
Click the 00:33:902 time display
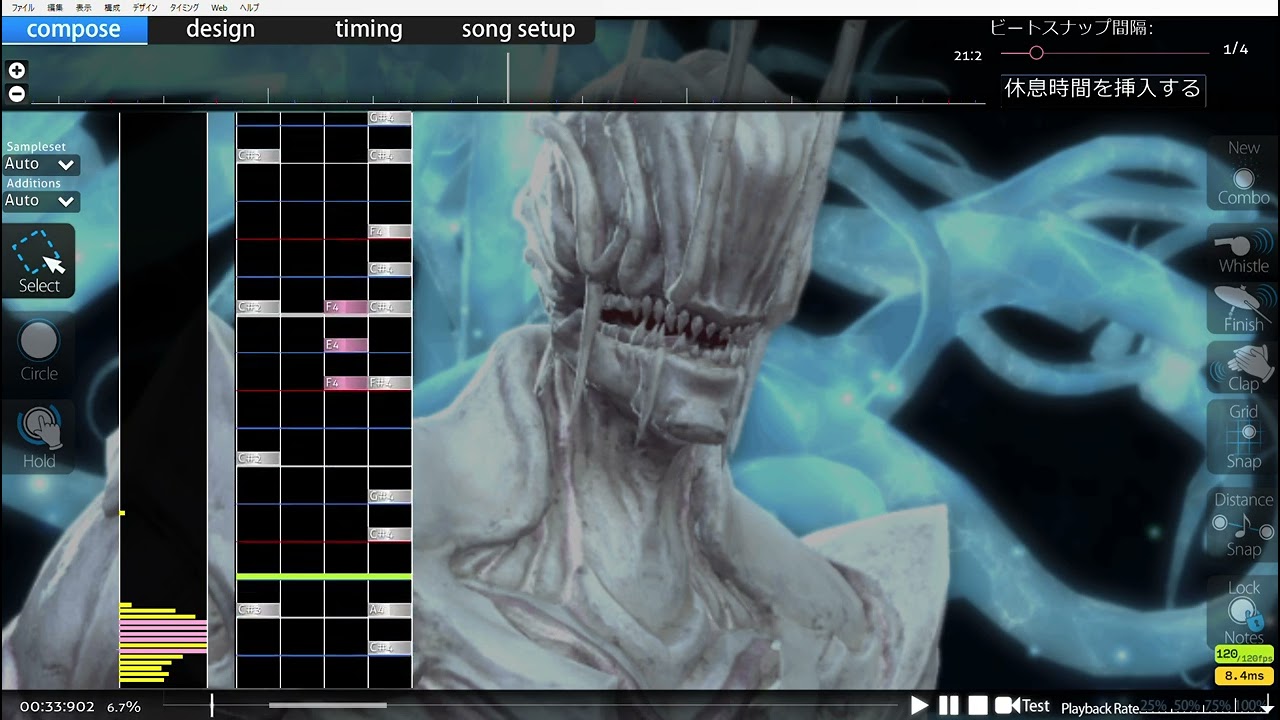[x=57, y=707]
